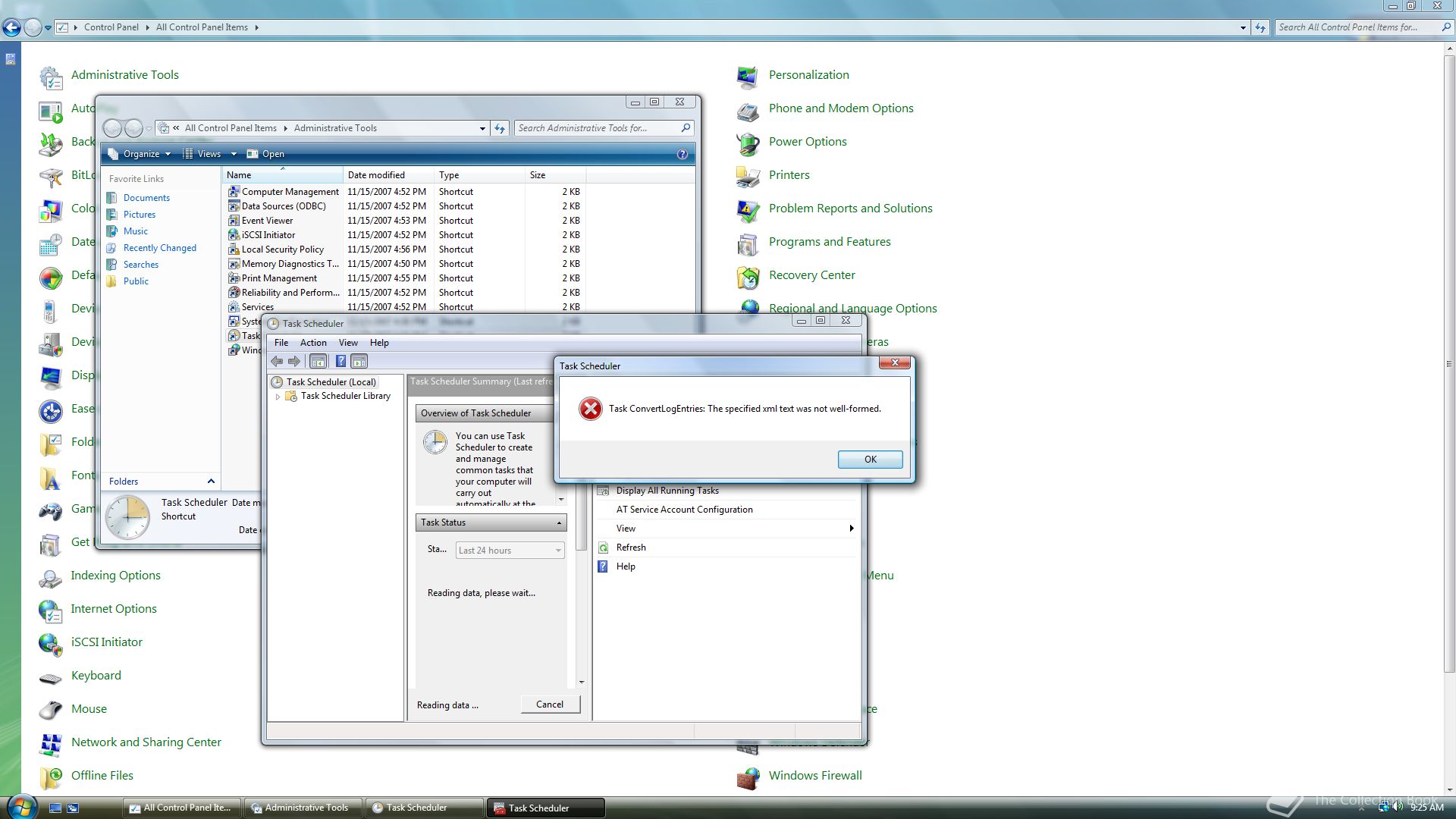Open Searches in Favorite Links
This screenshot has width=1456, height=819.
tap(141, 265)
